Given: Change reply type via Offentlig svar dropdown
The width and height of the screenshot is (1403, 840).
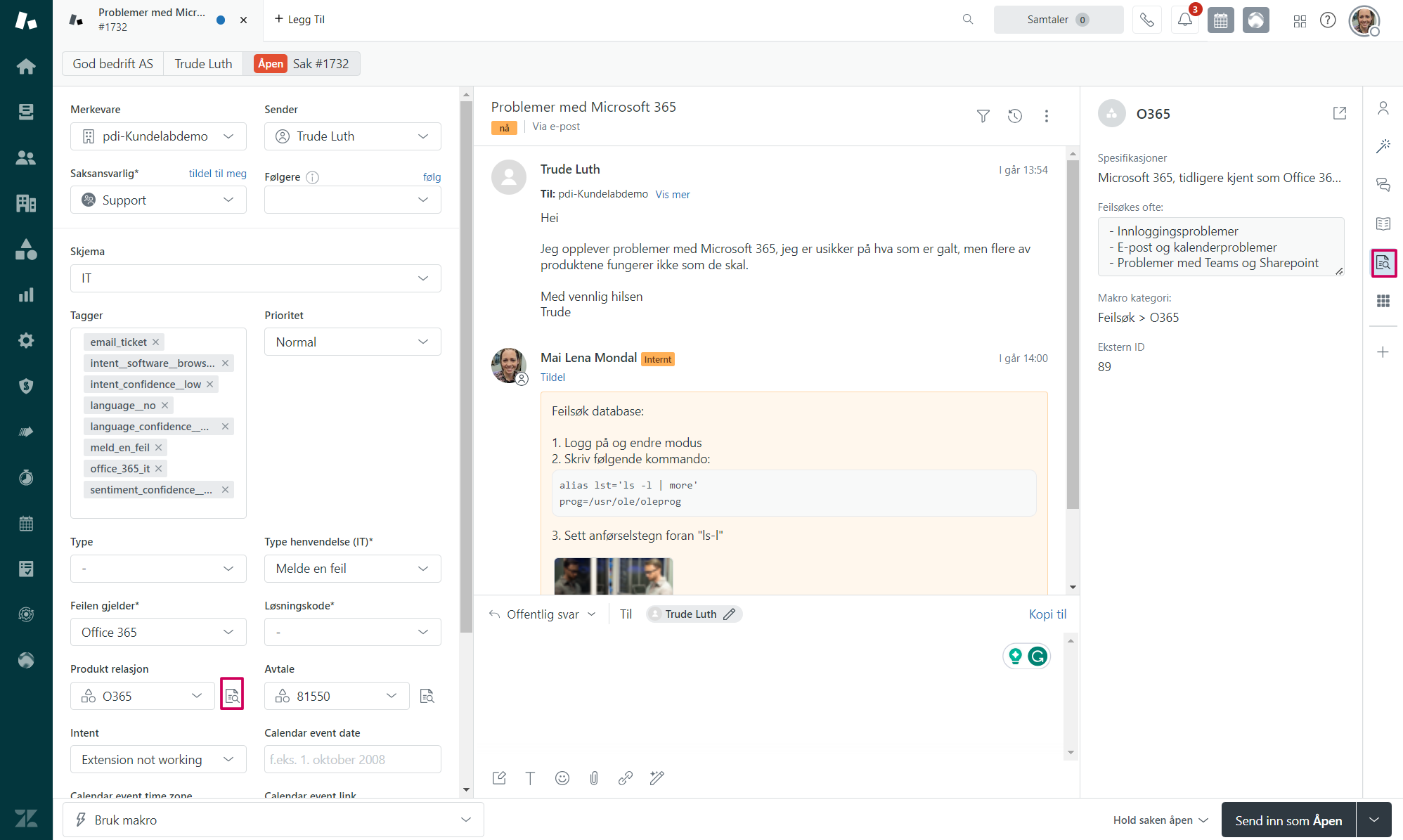Looking at the screenshot, I should pos(543,614).
